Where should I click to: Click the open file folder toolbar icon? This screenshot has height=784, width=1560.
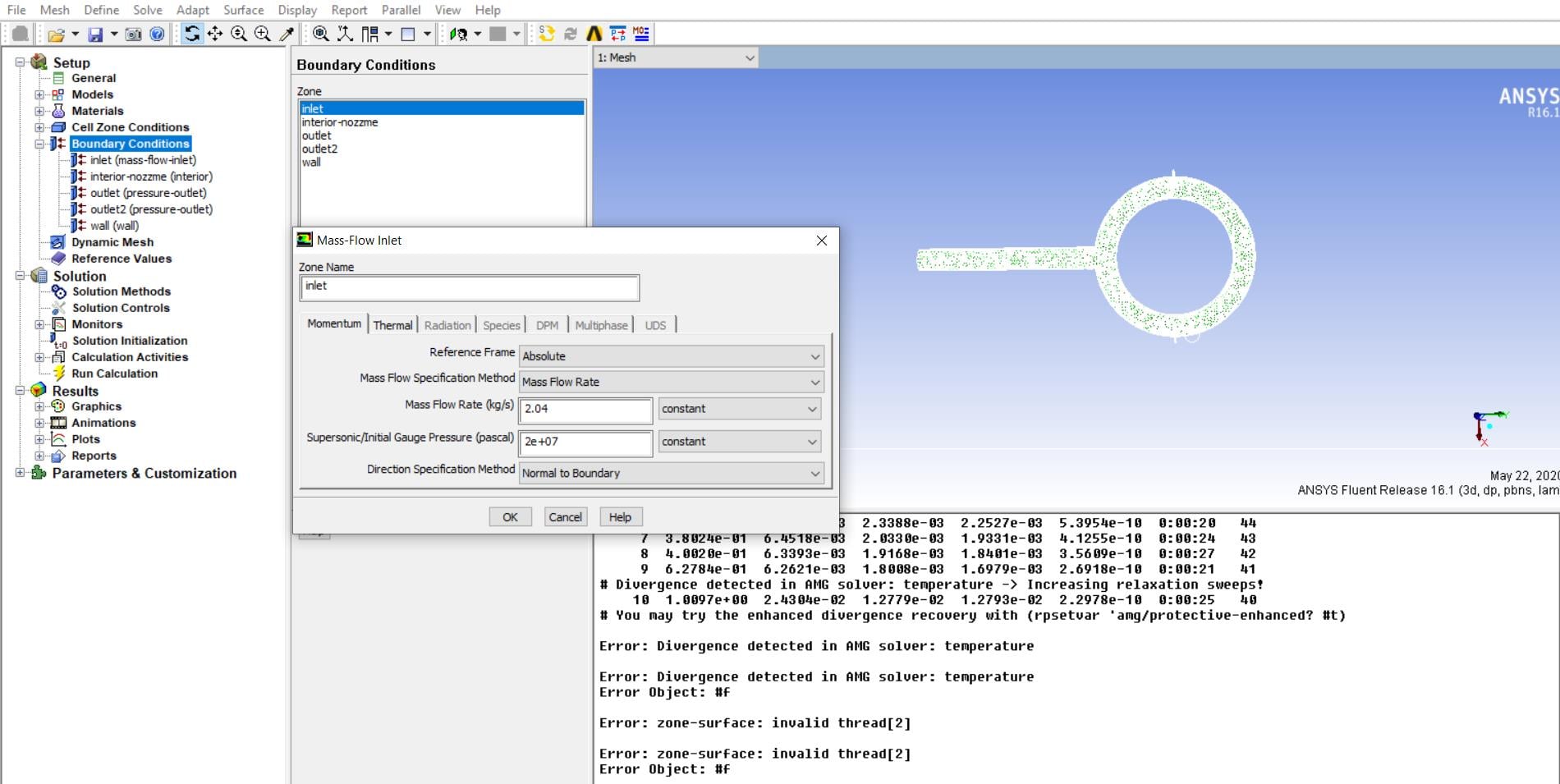[55, 34]
